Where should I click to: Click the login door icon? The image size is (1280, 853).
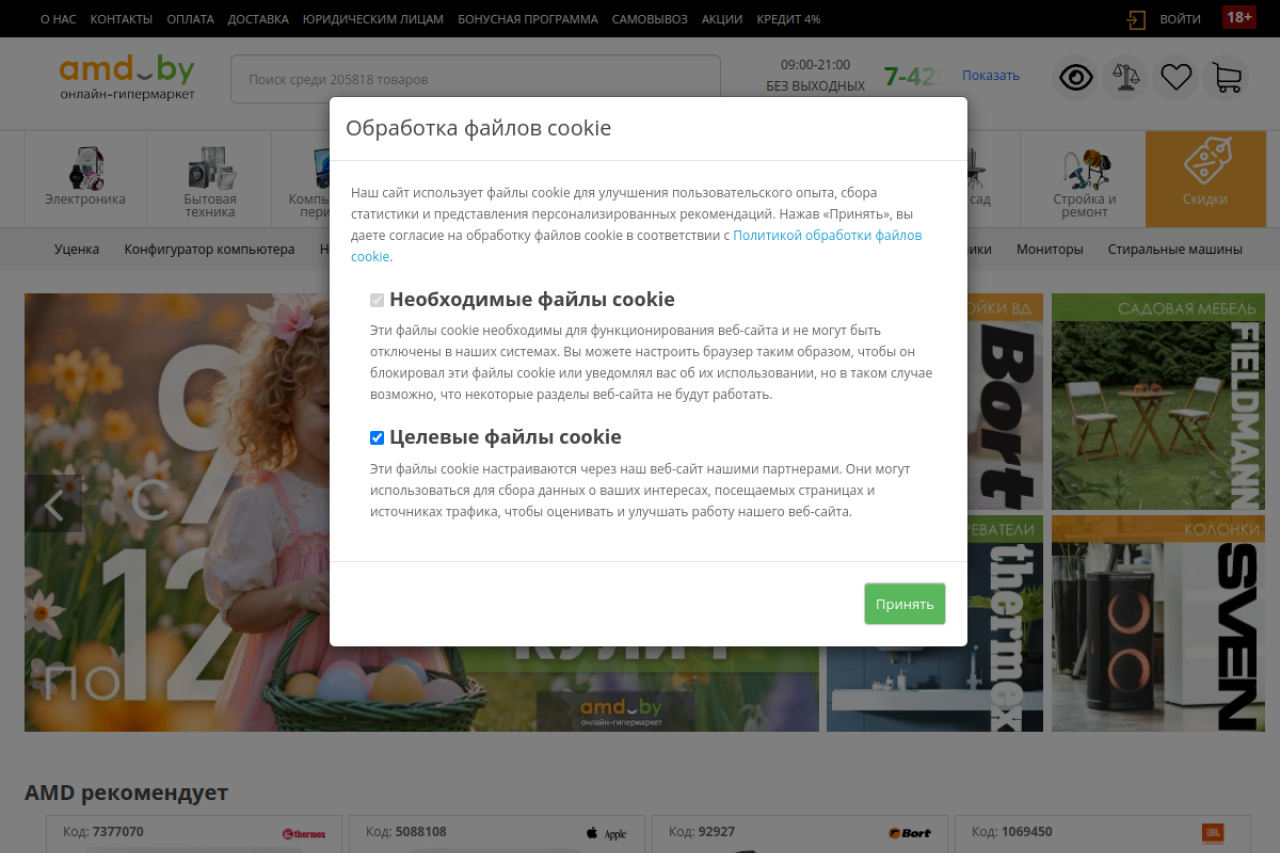pyautogui.click(x=1136, y=19)
